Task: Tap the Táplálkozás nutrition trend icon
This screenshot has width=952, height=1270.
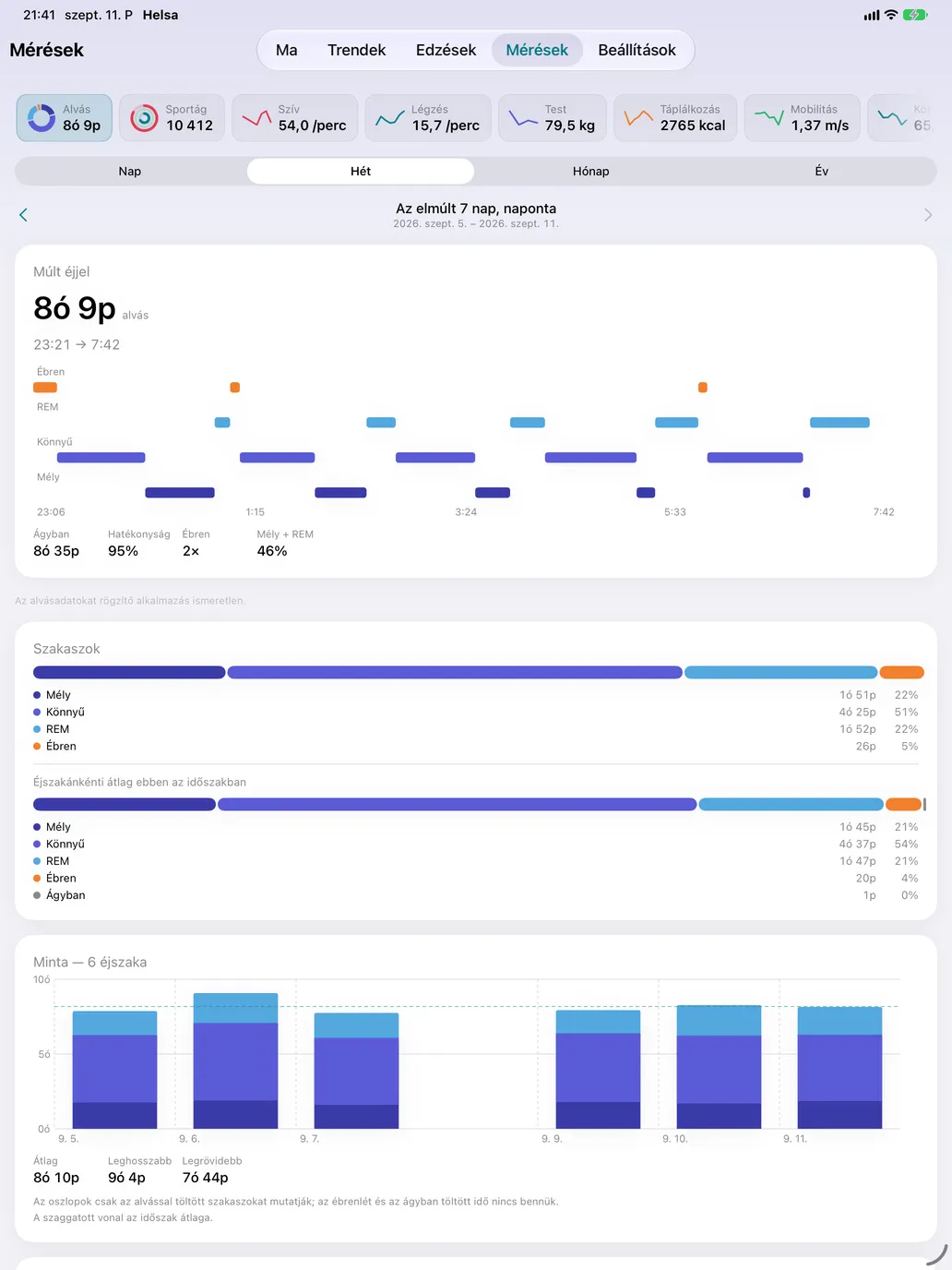Action: [638, 118]
